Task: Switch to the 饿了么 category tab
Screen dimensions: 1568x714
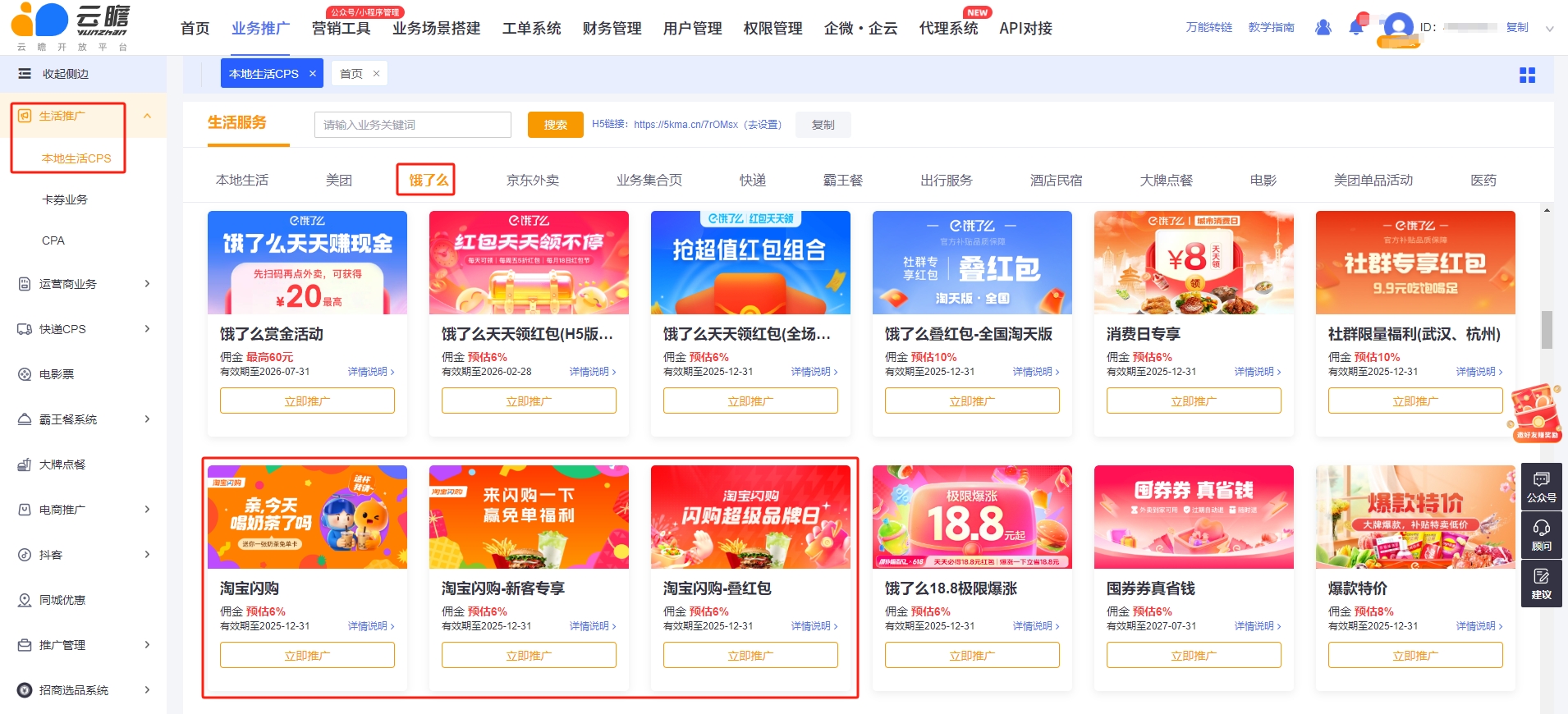Action: tap(429, 180)
